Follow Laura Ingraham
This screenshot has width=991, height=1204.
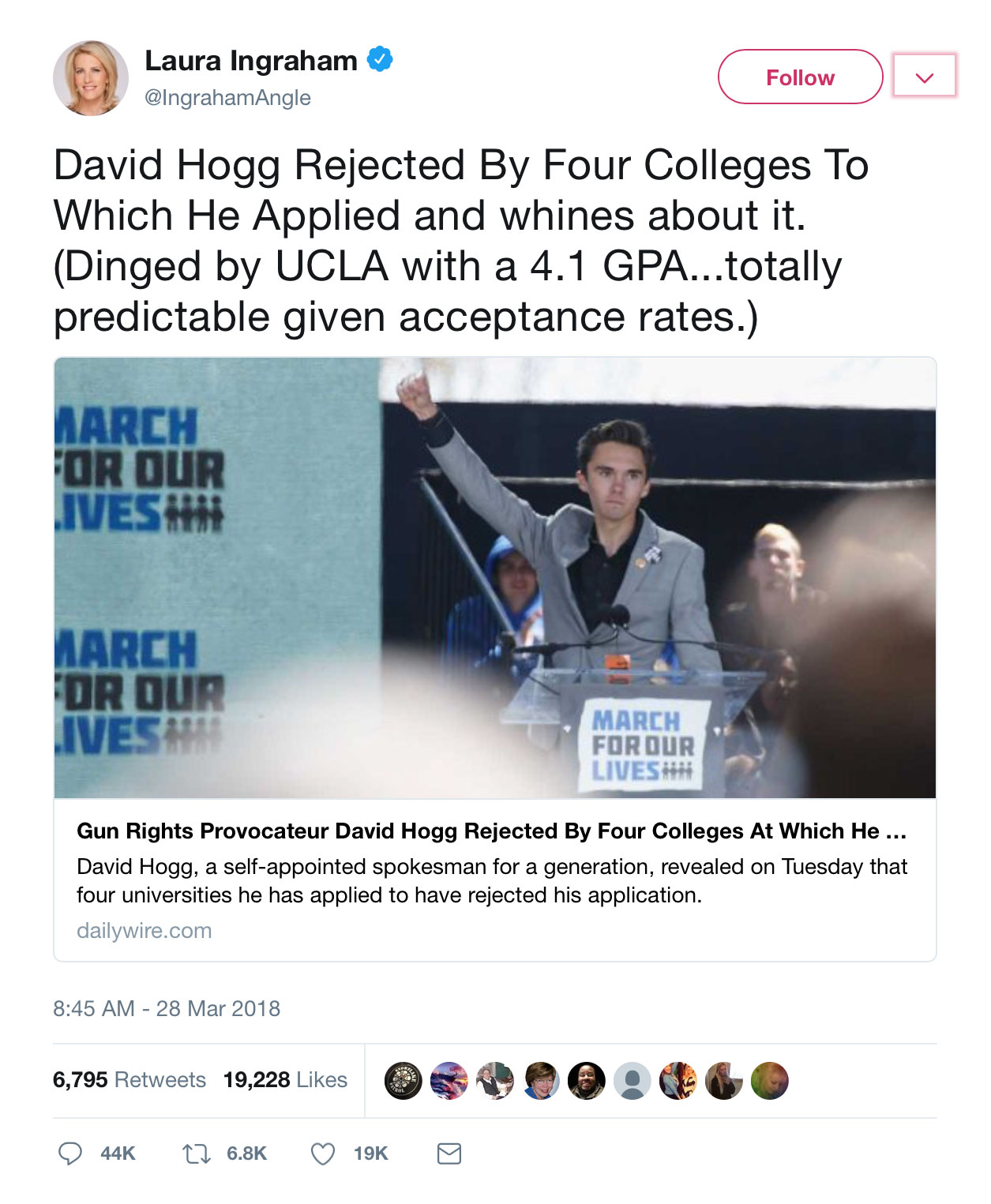pyautogui.click(x=800, y=77)
